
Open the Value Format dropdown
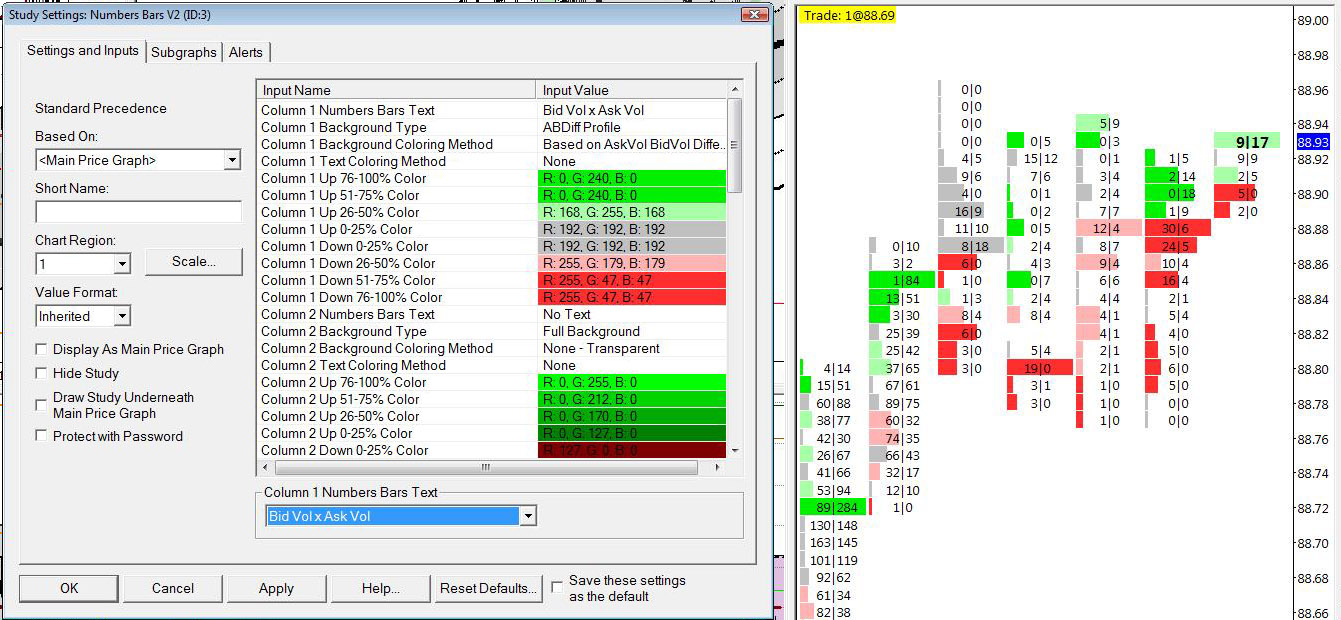(x=122, y=316)
